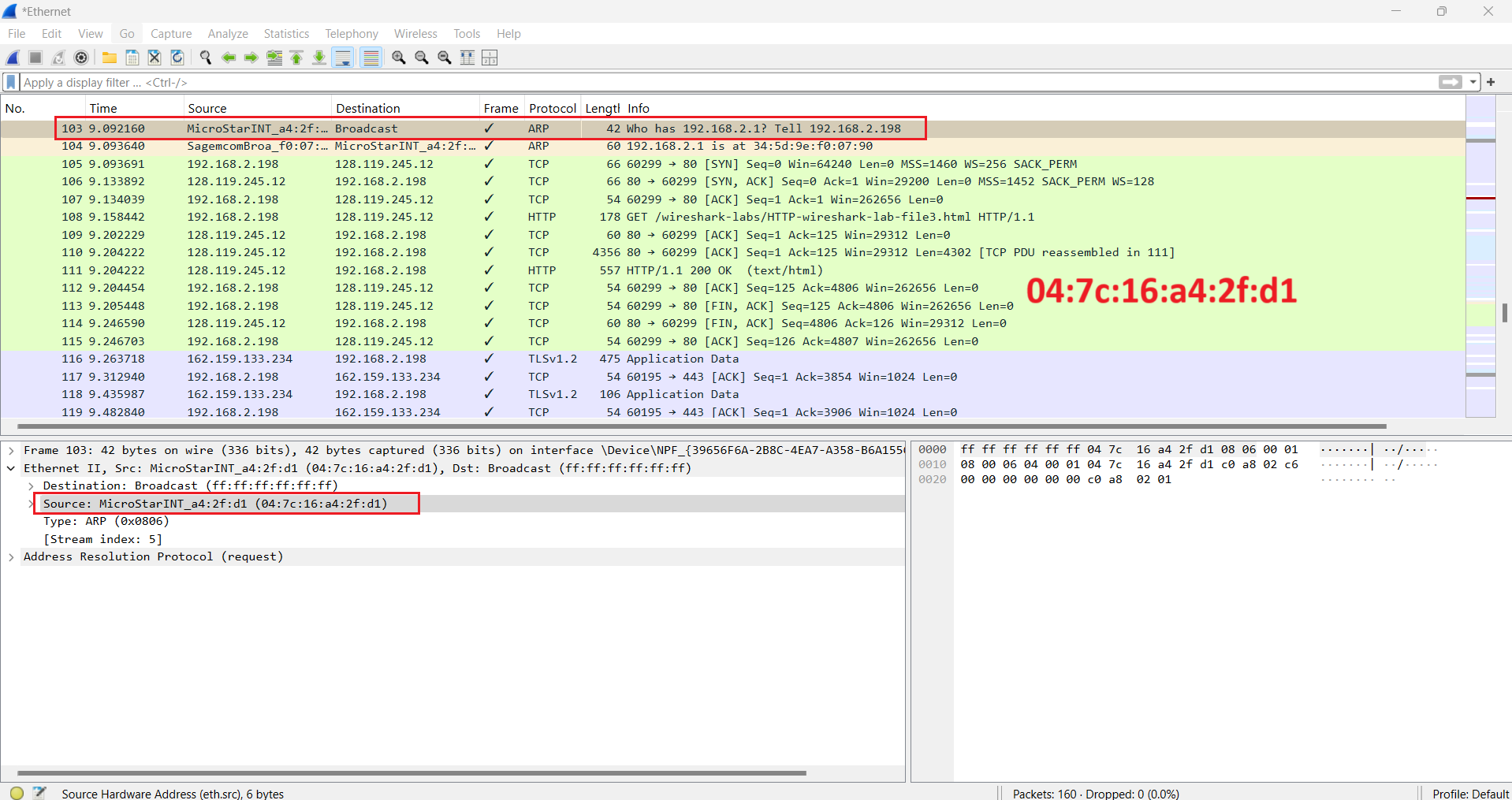Zoom out the main window text
1512x800 pixels.
pyautogui.click(x=422, y=58)
